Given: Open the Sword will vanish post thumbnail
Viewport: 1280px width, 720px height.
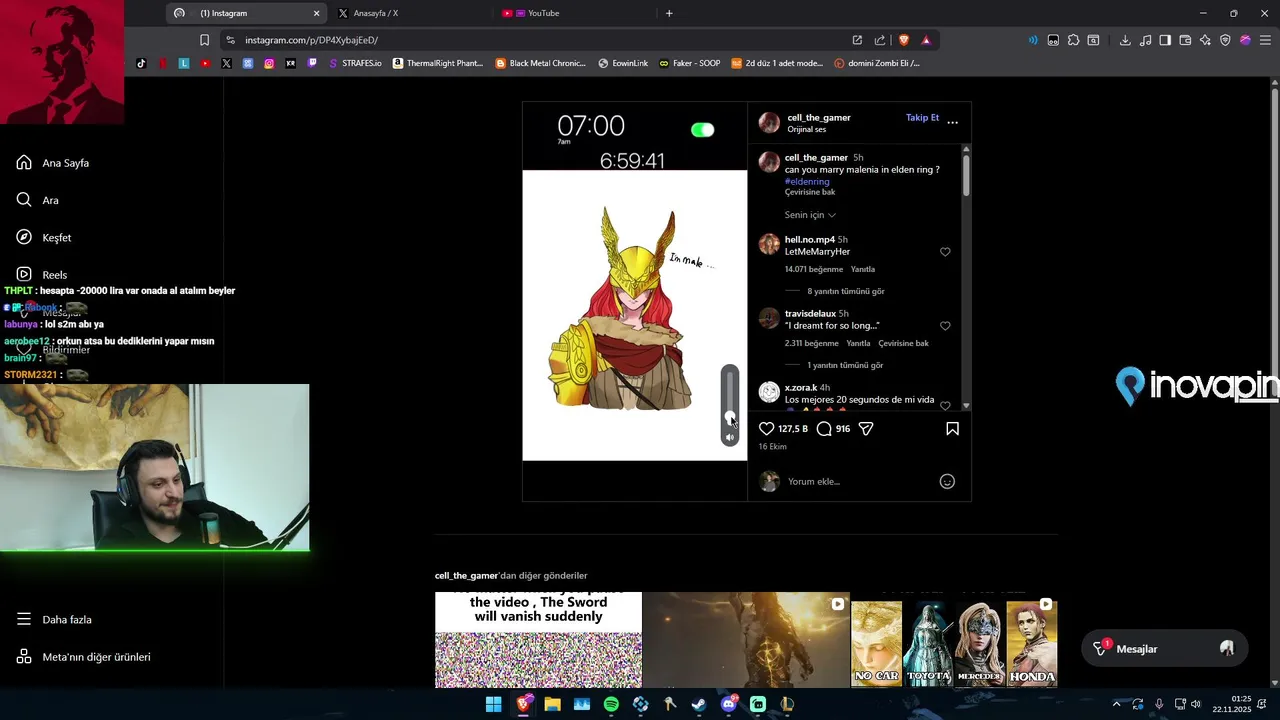Looking at the screenshot, I should coord(538,640).
